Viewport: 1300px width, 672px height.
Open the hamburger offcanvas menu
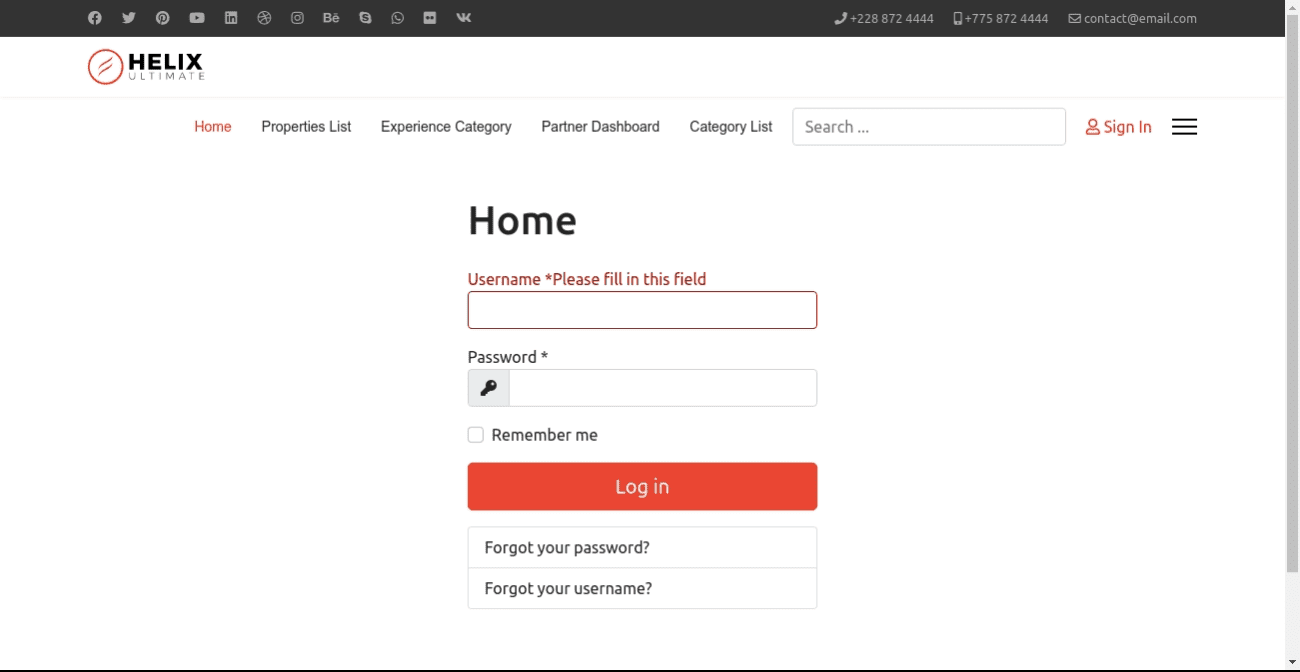(x=1184, y=127)
